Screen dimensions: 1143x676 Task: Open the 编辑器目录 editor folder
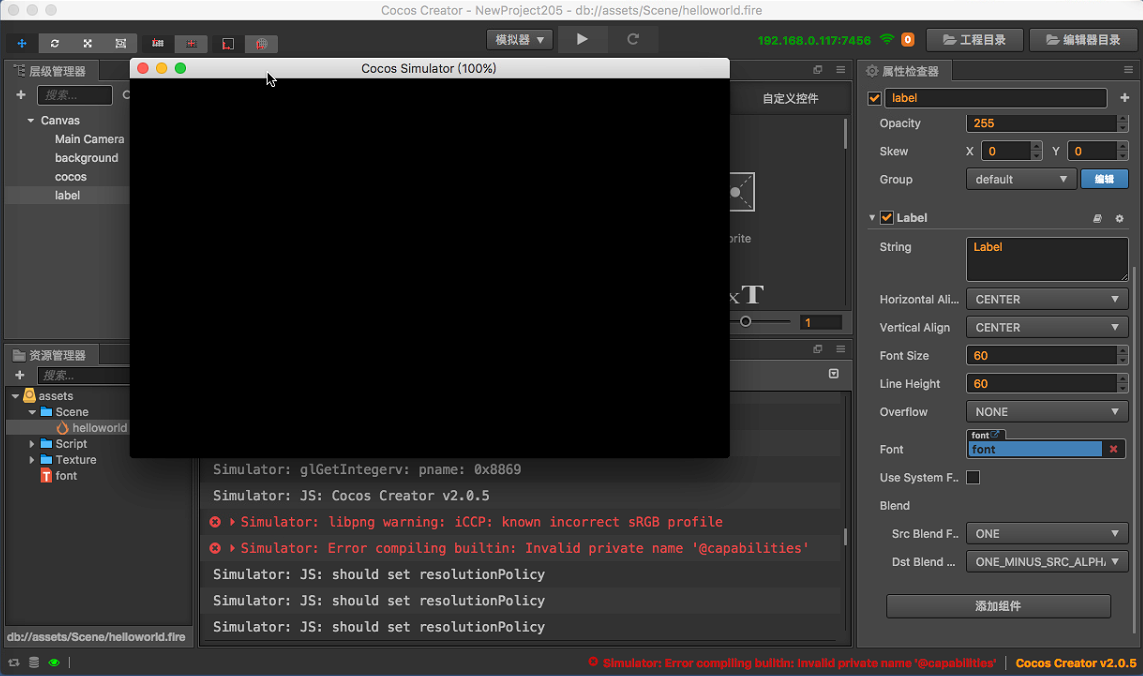1083,40
